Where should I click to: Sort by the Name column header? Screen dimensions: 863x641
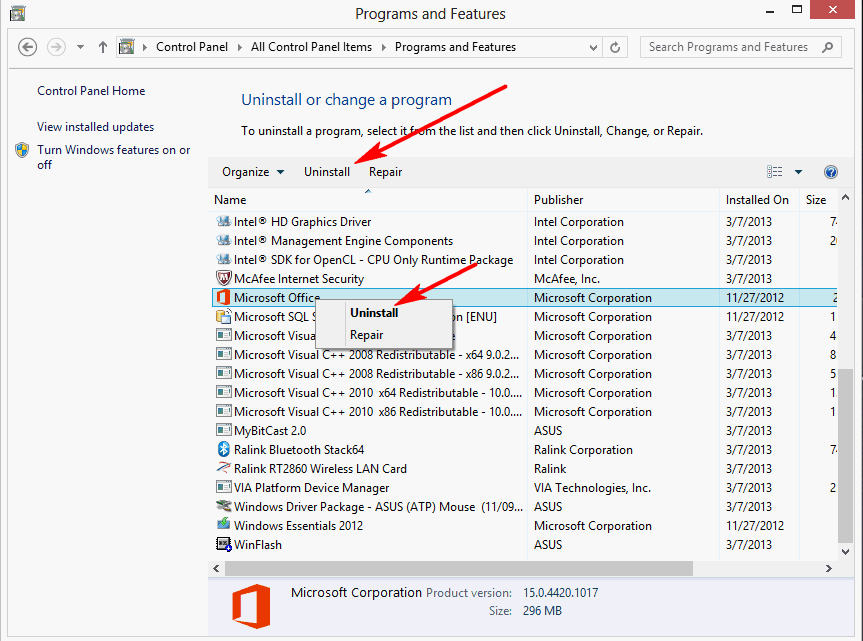pyautogui.click(x=368, y=200)
